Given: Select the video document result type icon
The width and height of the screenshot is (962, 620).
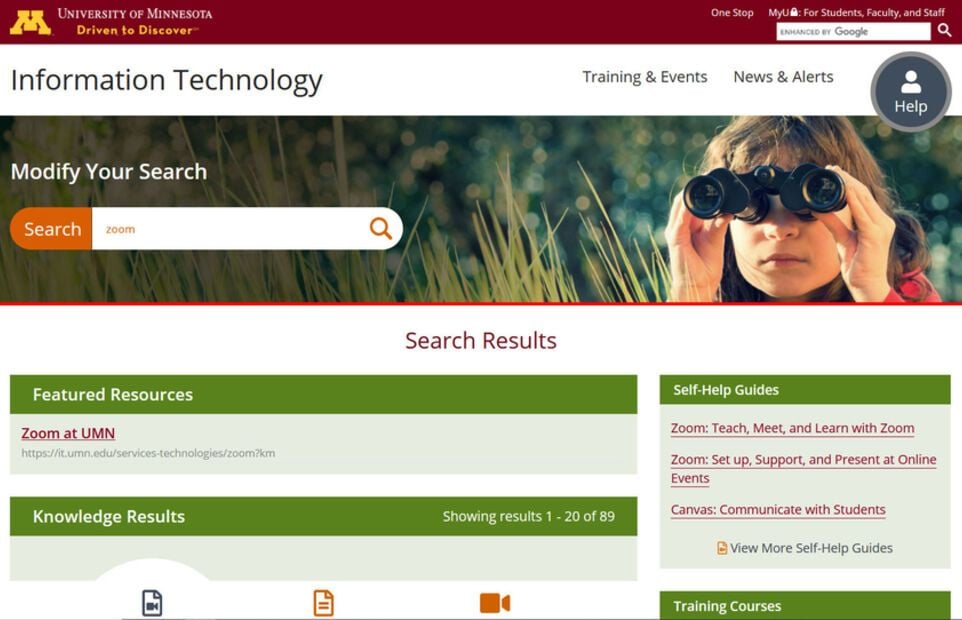Looking at the screenshot, I should coord(152,603).
